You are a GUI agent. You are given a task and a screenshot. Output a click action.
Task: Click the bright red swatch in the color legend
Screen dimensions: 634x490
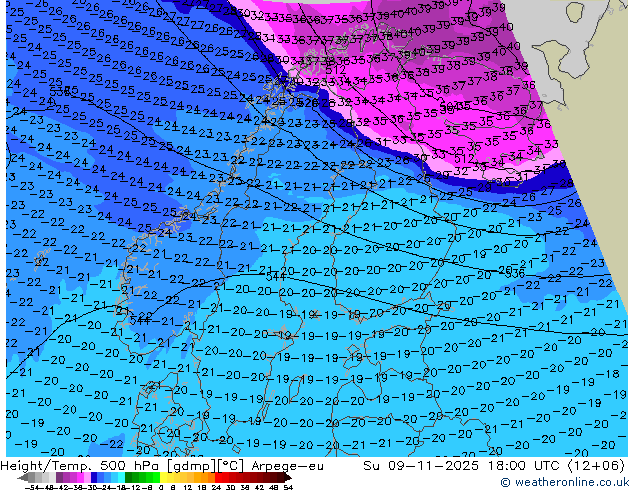coord(218,477)
